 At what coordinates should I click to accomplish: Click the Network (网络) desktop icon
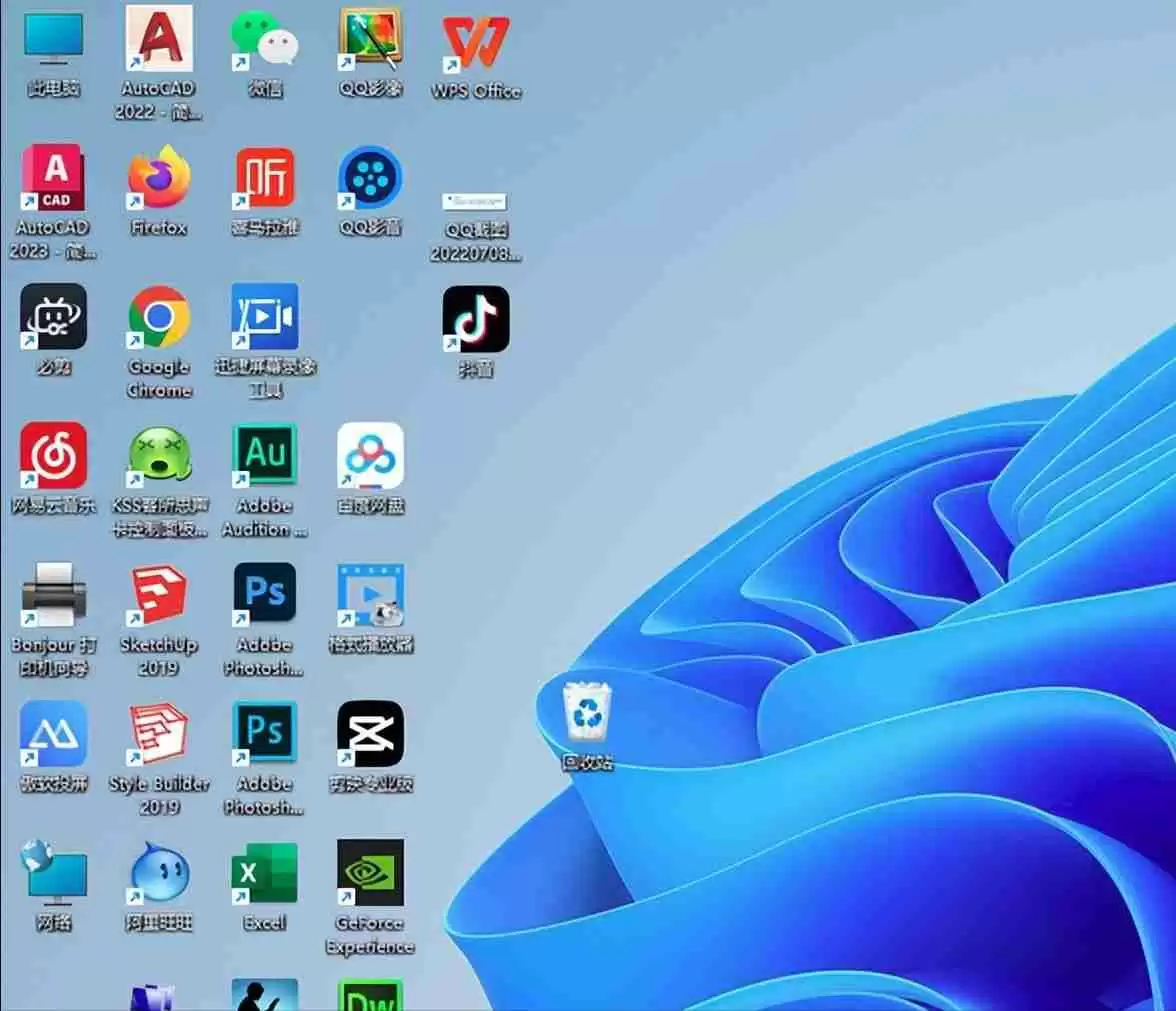54,873
